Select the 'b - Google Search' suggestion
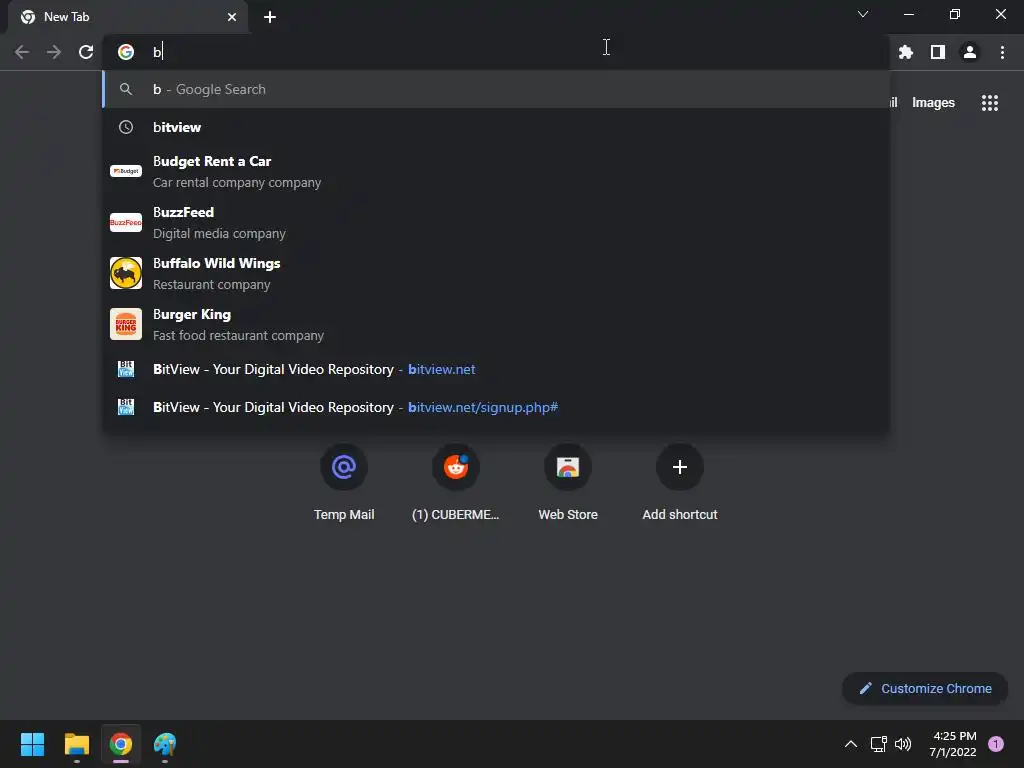The image size is (1024, 768). [496, 89]
